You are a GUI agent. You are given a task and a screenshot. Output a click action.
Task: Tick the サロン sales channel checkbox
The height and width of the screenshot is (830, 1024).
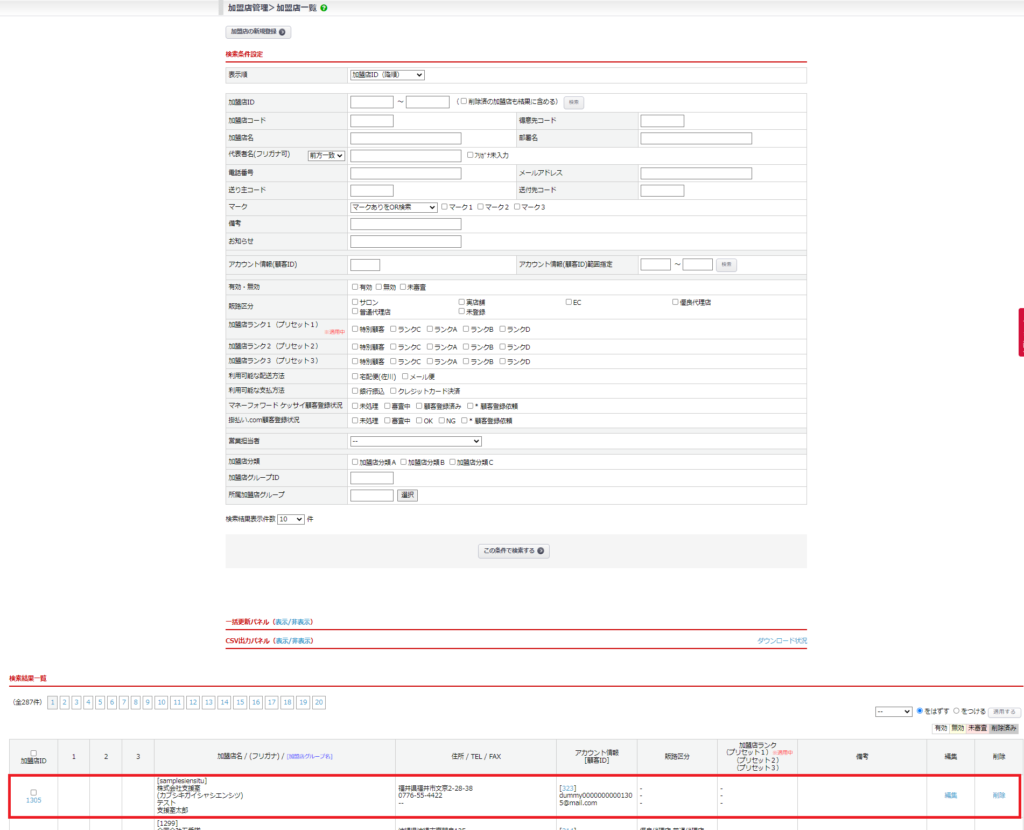355,302
